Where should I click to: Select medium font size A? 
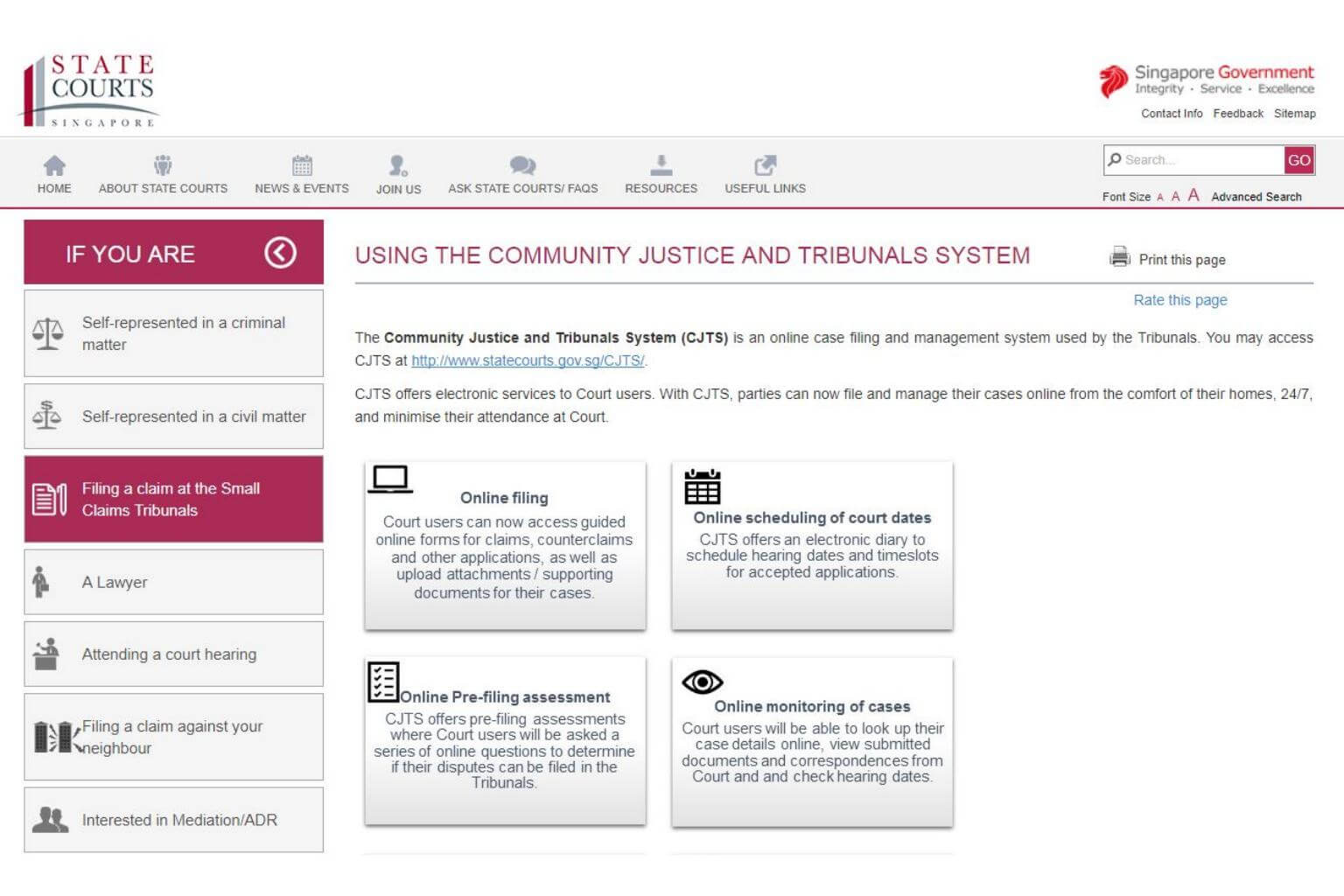point(1175,197)
